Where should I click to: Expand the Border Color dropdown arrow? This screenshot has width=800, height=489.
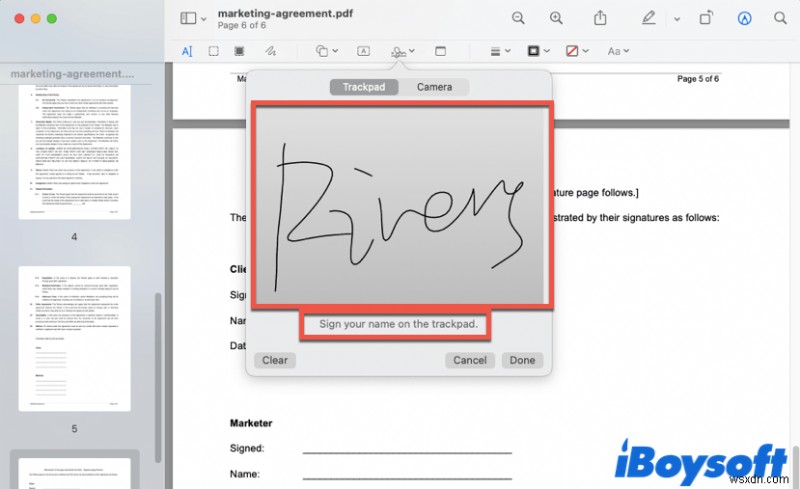547,51
